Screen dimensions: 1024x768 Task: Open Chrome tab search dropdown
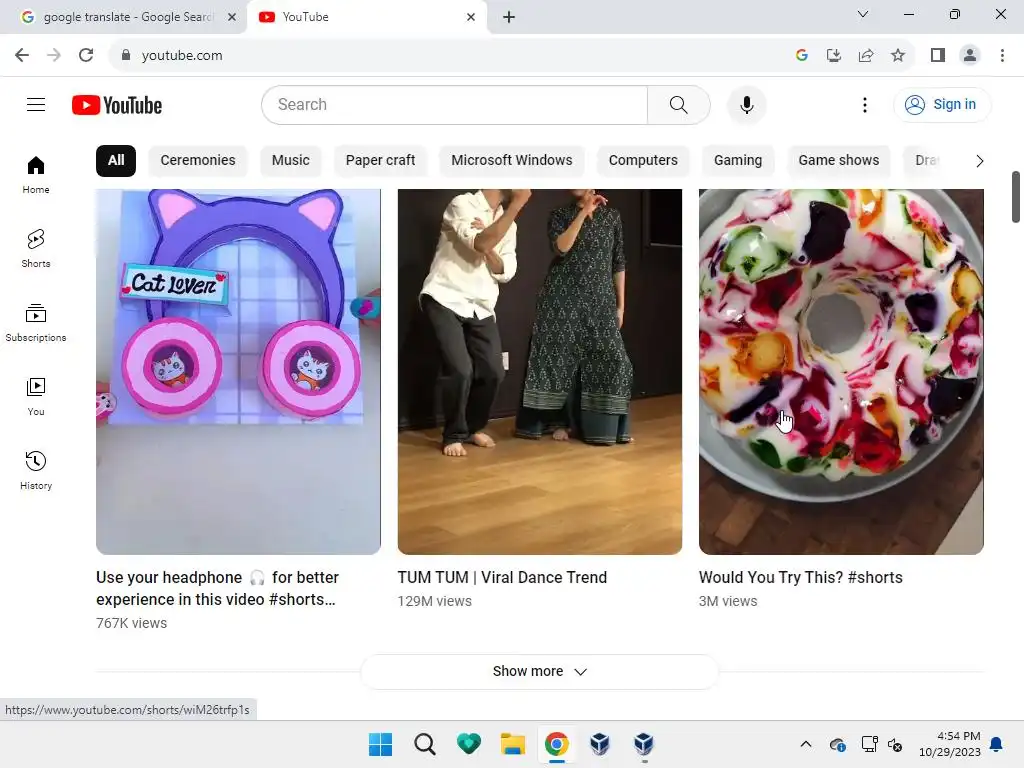click(x=863, y=14)
